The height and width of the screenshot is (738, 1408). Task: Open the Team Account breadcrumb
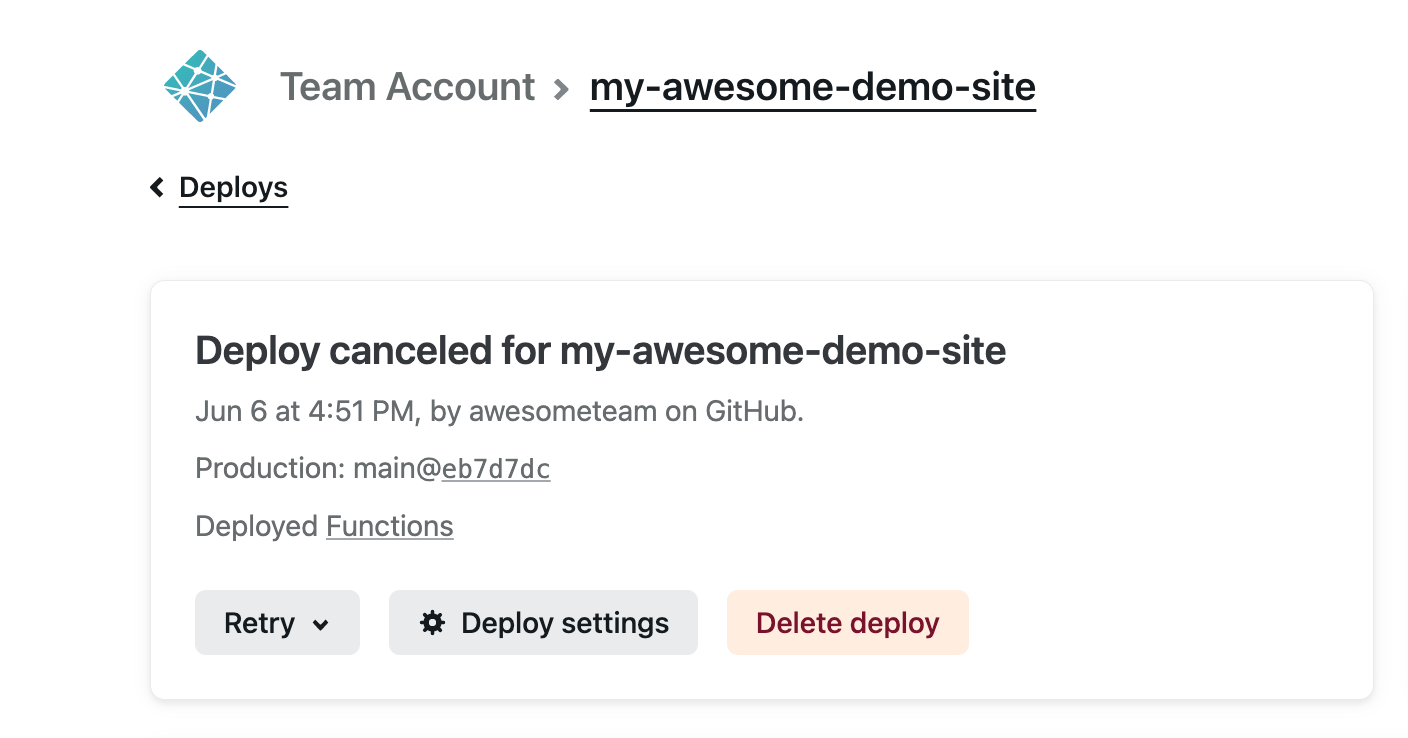pos(407,87)
